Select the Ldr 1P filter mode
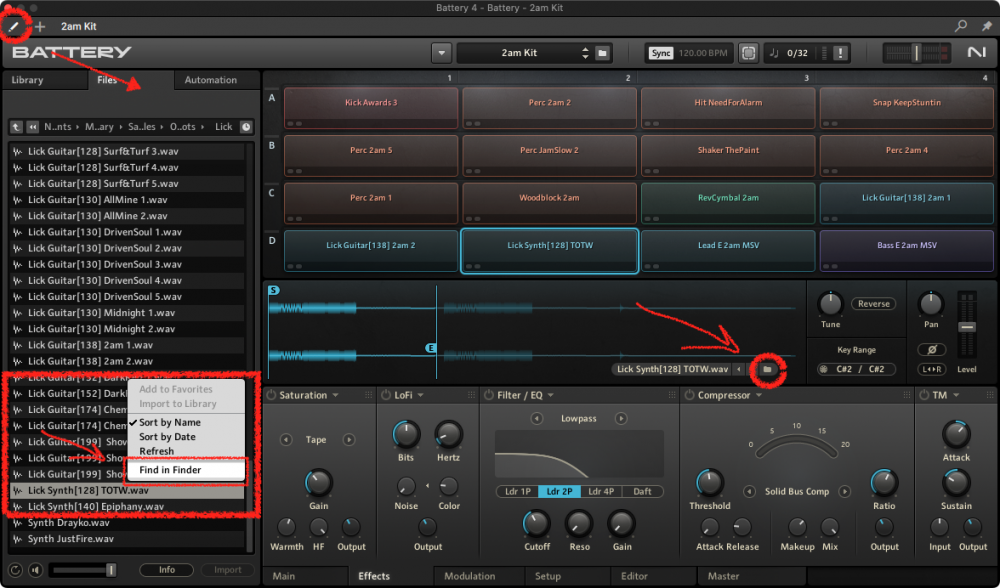Image resolution: width=1000 pixels, height=588 pixels. pos(517,492)
